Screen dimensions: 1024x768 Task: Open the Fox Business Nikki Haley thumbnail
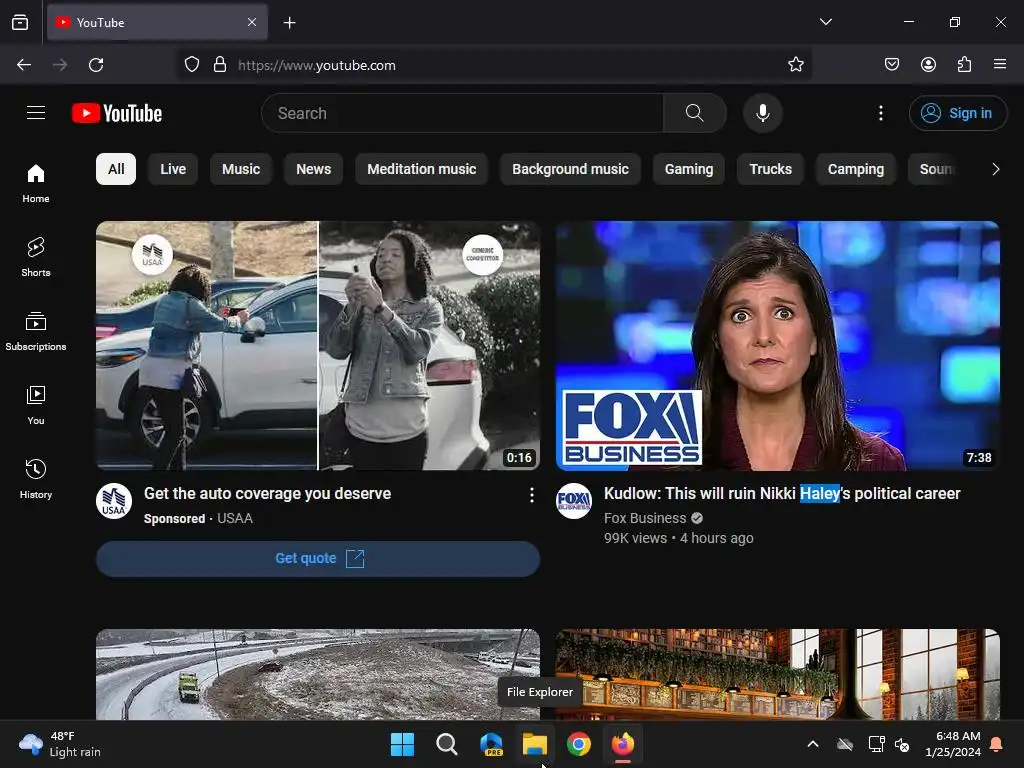[778, 345]
